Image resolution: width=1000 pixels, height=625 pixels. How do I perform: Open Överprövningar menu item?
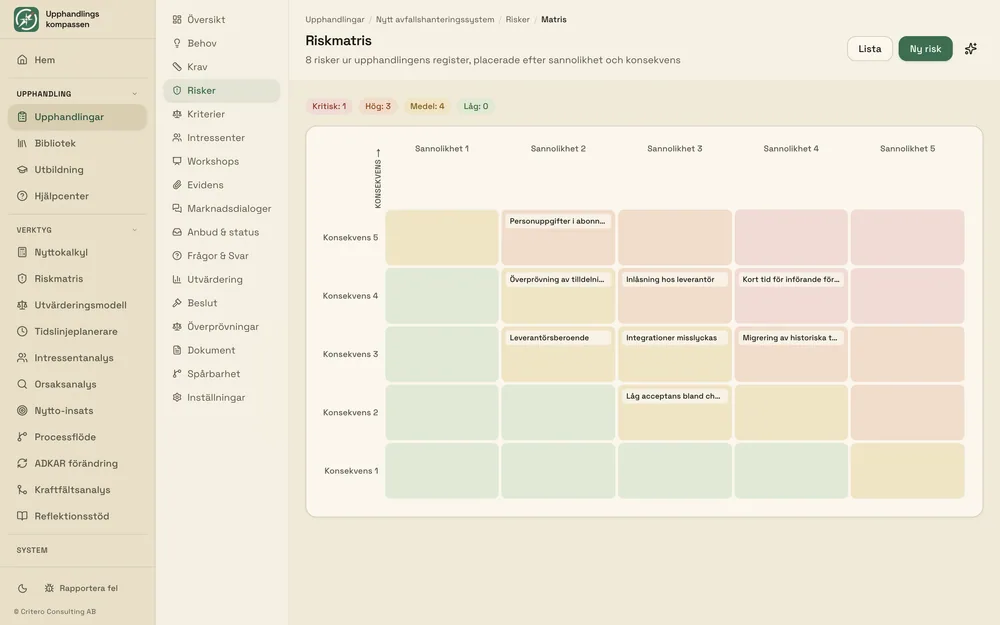coord(221,327)
